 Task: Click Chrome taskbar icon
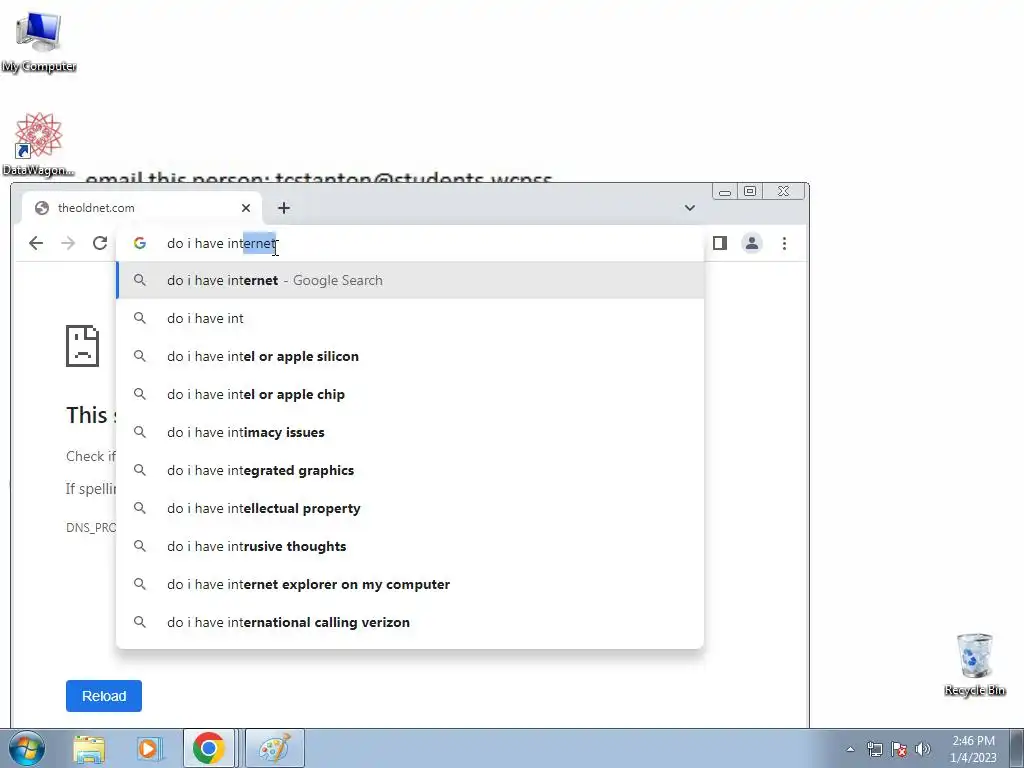[209, 748]
